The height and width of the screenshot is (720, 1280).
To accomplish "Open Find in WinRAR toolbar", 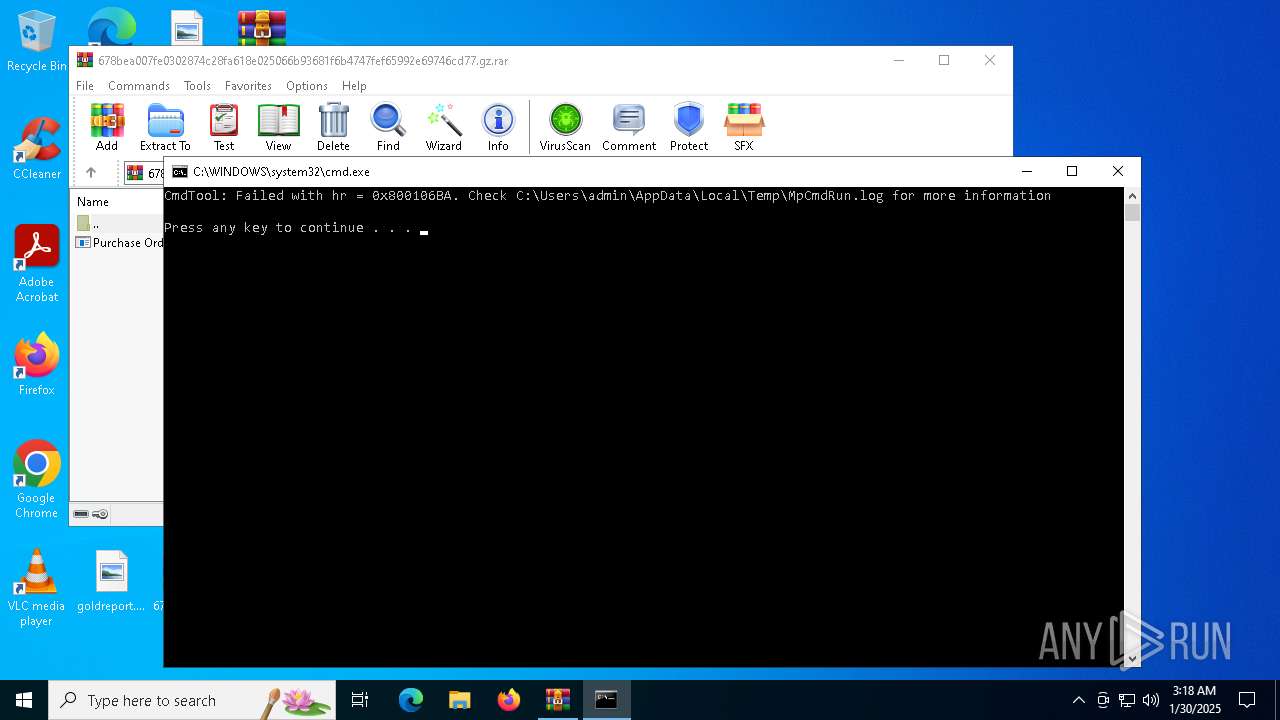I will point(388,127).
